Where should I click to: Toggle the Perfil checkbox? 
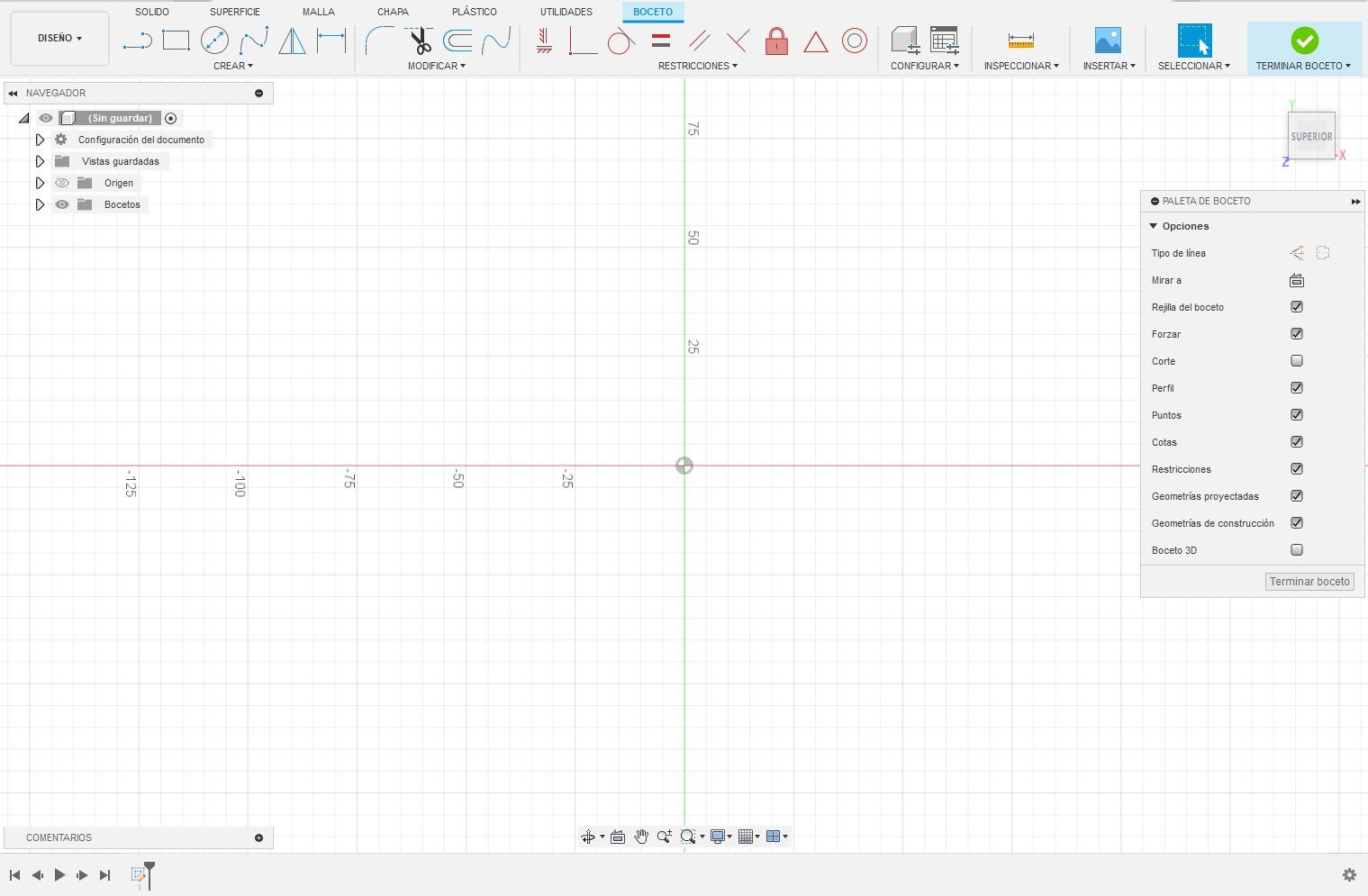(x=1297, y=388)
